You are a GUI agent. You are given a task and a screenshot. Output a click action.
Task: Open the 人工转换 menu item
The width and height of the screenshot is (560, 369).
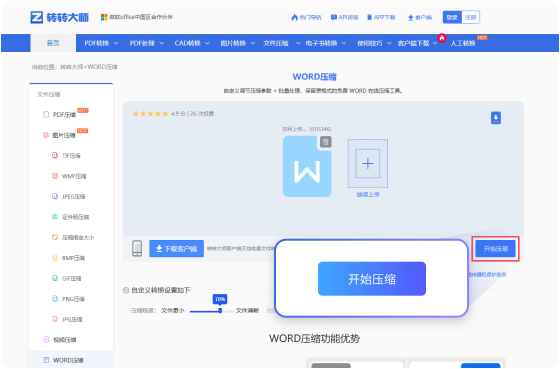pyautogui.click(x=463, y=43)
